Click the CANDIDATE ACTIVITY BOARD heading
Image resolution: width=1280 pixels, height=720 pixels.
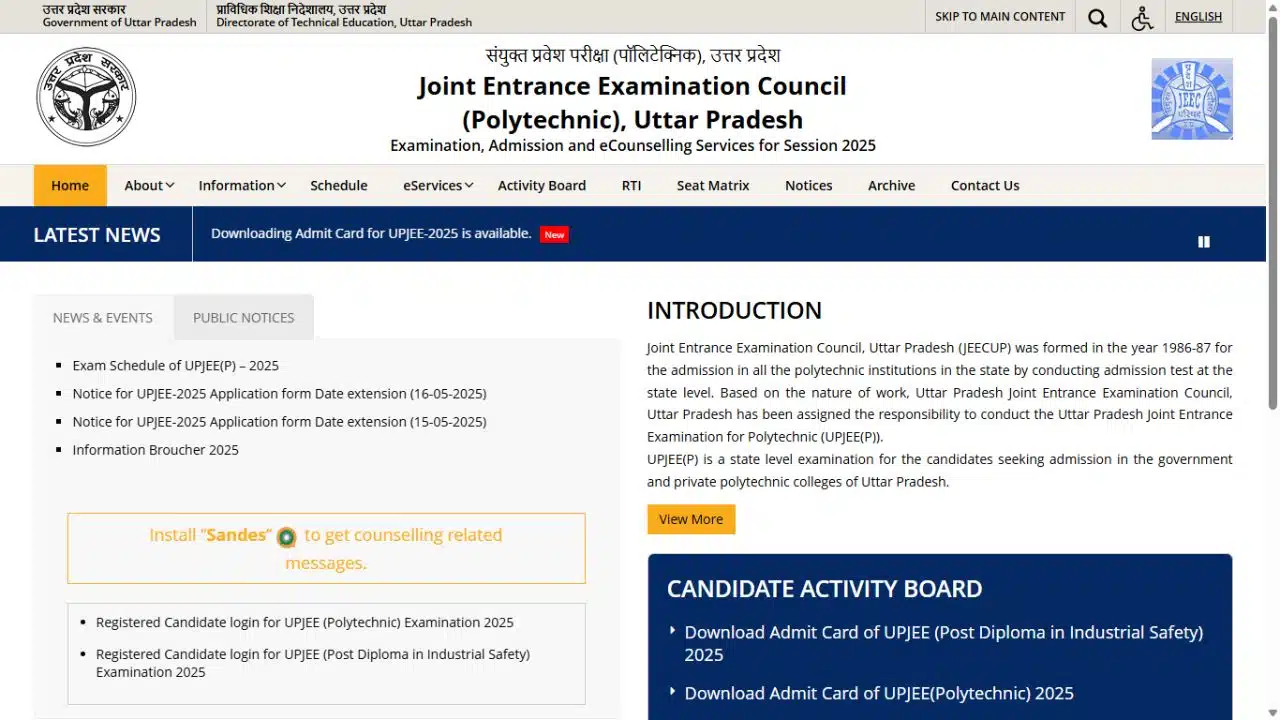[x=824, y=588]
